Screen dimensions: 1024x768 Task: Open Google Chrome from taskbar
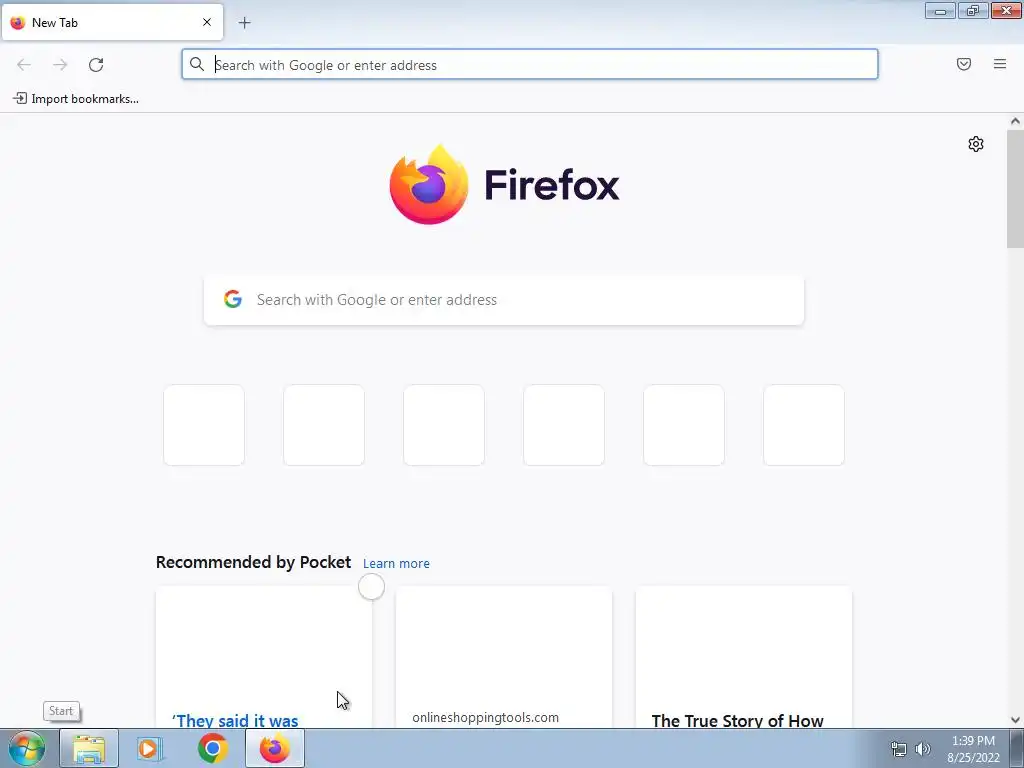point(212,748)
